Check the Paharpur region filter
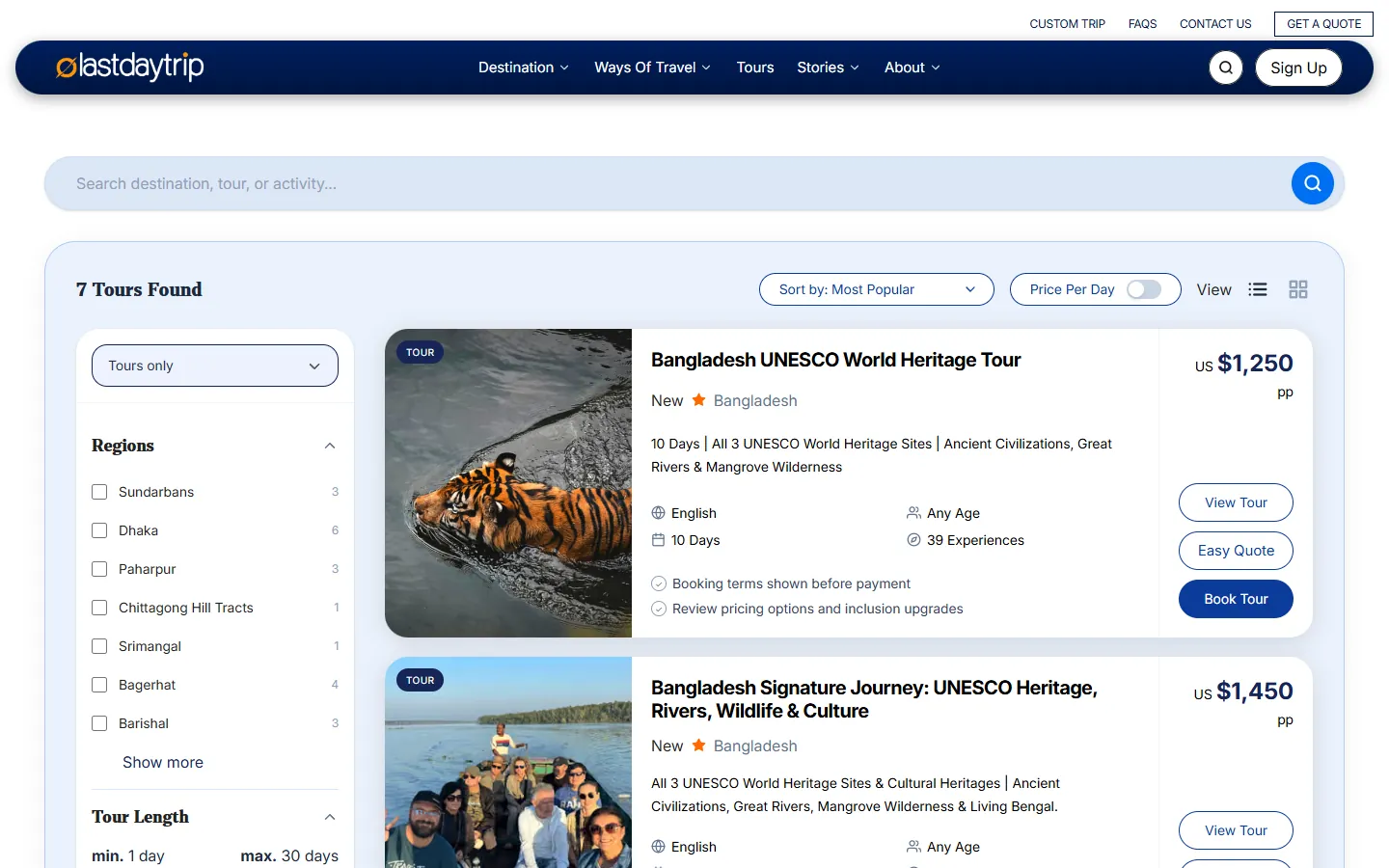Image resolution: width=1389 pixels, height=868 pixels. [99, 569]
